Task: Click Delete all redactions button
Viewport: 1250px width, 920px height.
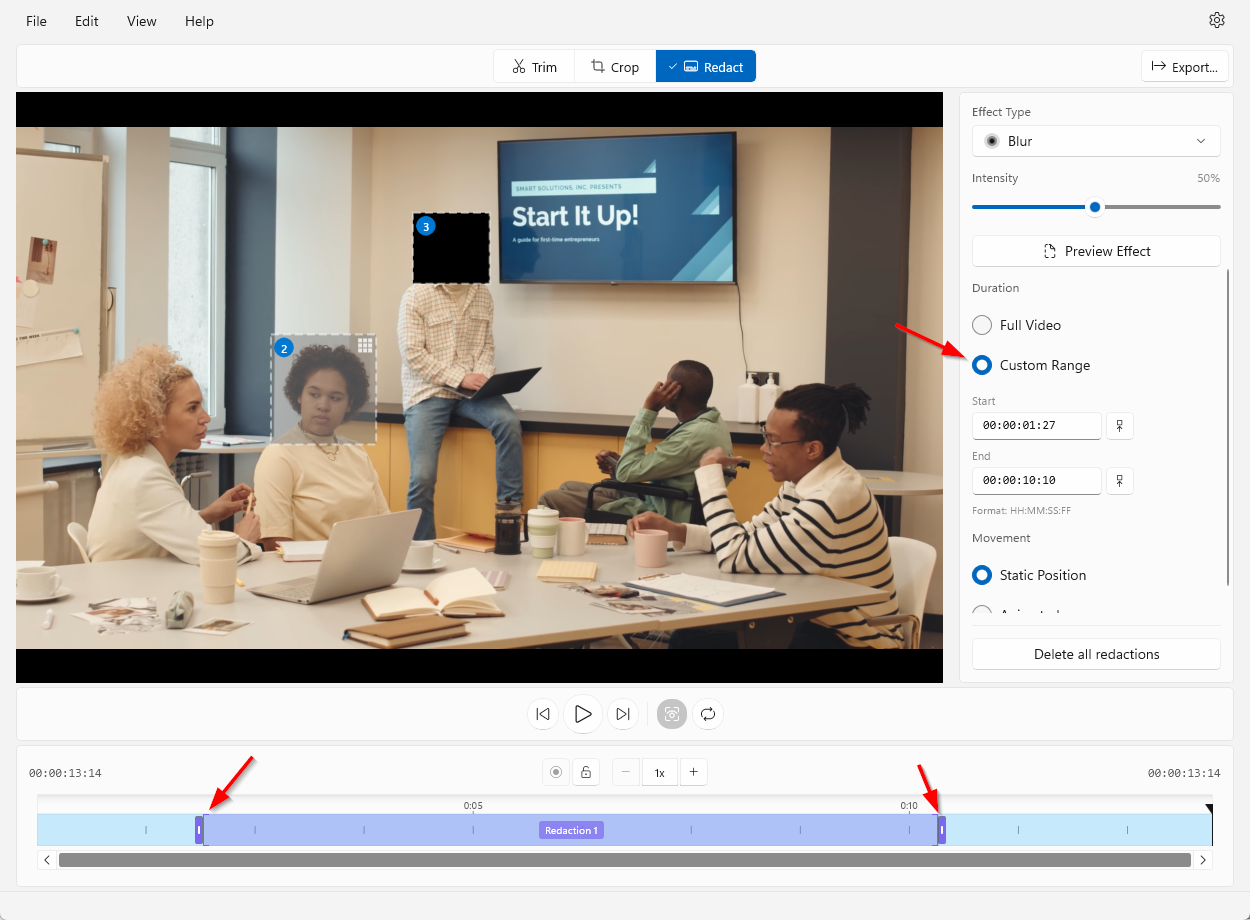Action: pyautogui.click(x=1096, y=654)
